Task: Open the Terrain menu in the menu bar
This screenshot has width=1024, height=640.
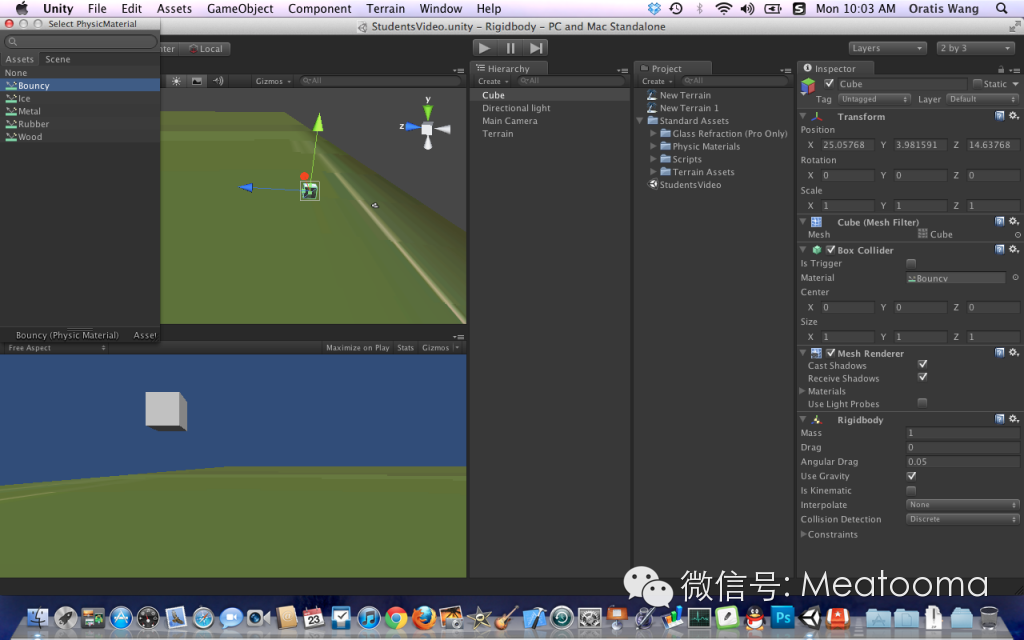Action: [x=385, y=8]
